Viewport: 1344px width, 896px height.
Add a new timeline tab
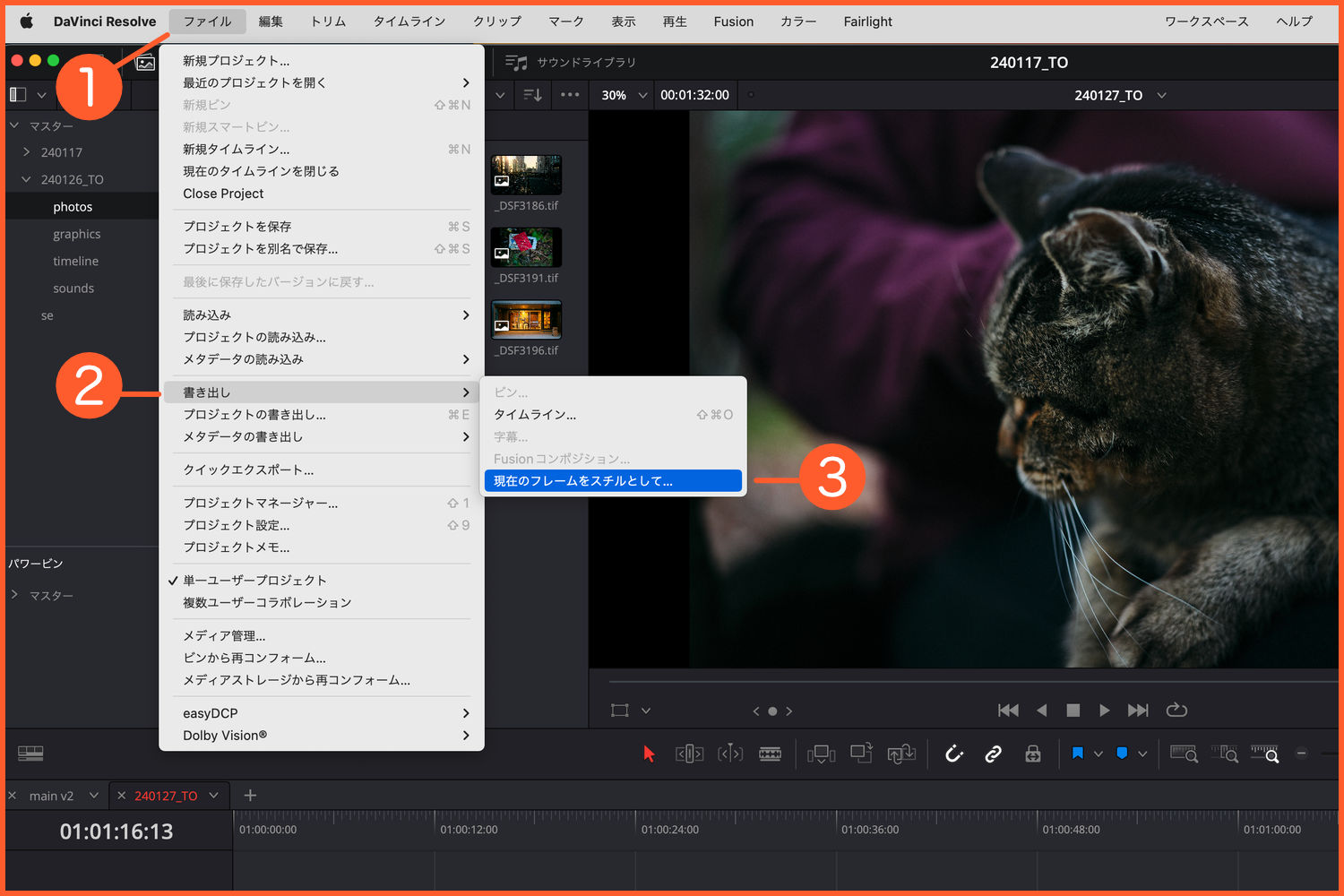coord(250,795)
